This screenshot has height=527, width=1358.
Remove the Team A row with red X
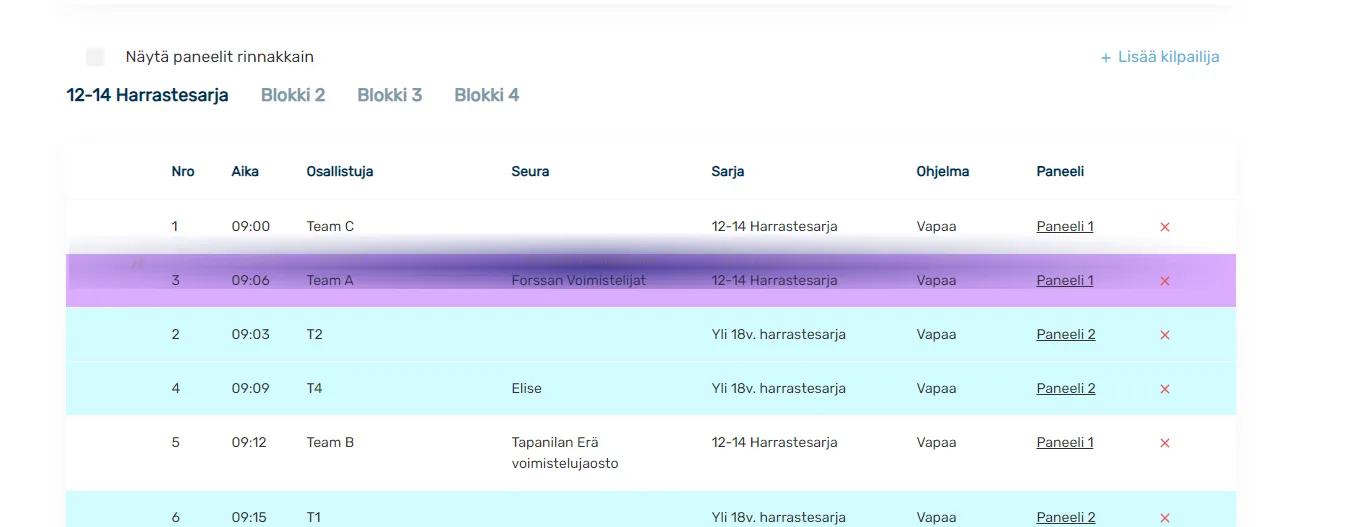[x=1164, y=281]
